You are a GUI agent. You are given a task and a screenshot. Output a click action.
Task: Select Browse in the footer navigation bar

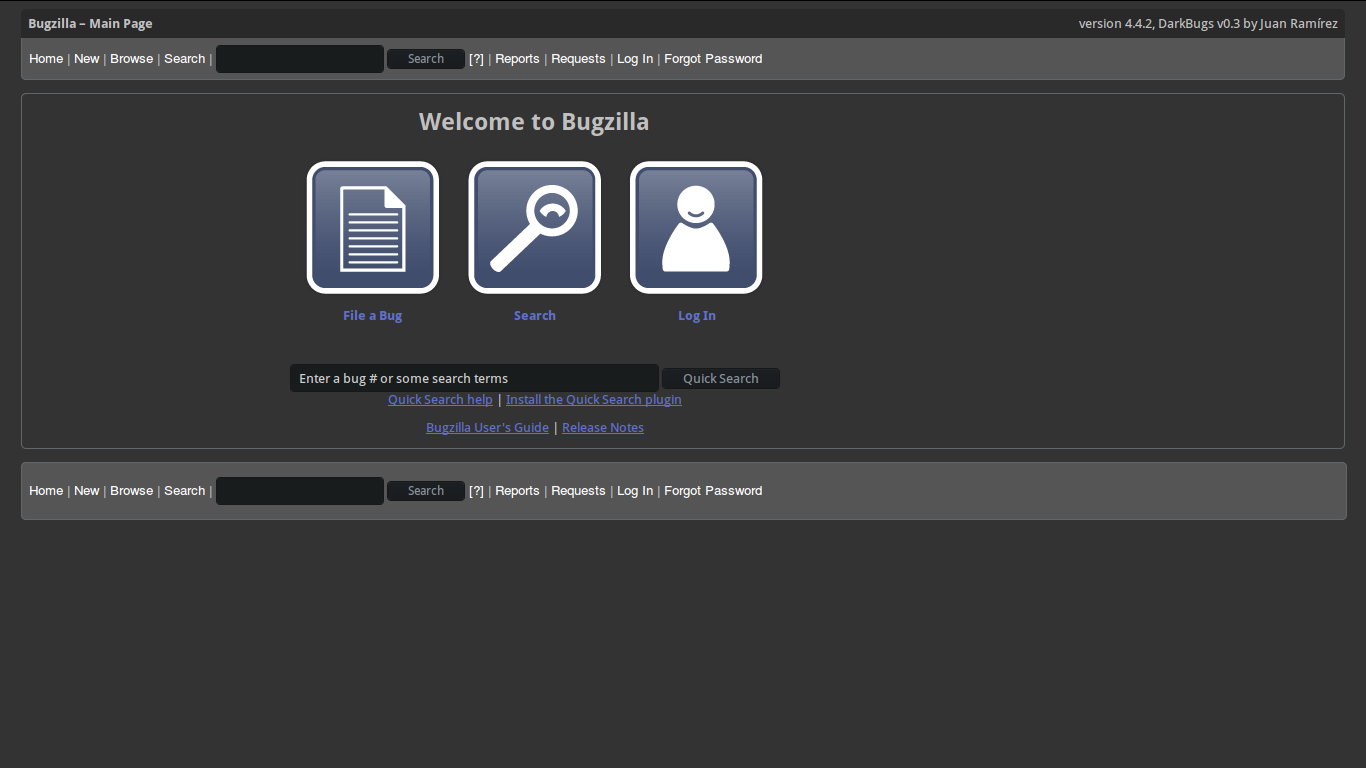[x=132, y=491]
